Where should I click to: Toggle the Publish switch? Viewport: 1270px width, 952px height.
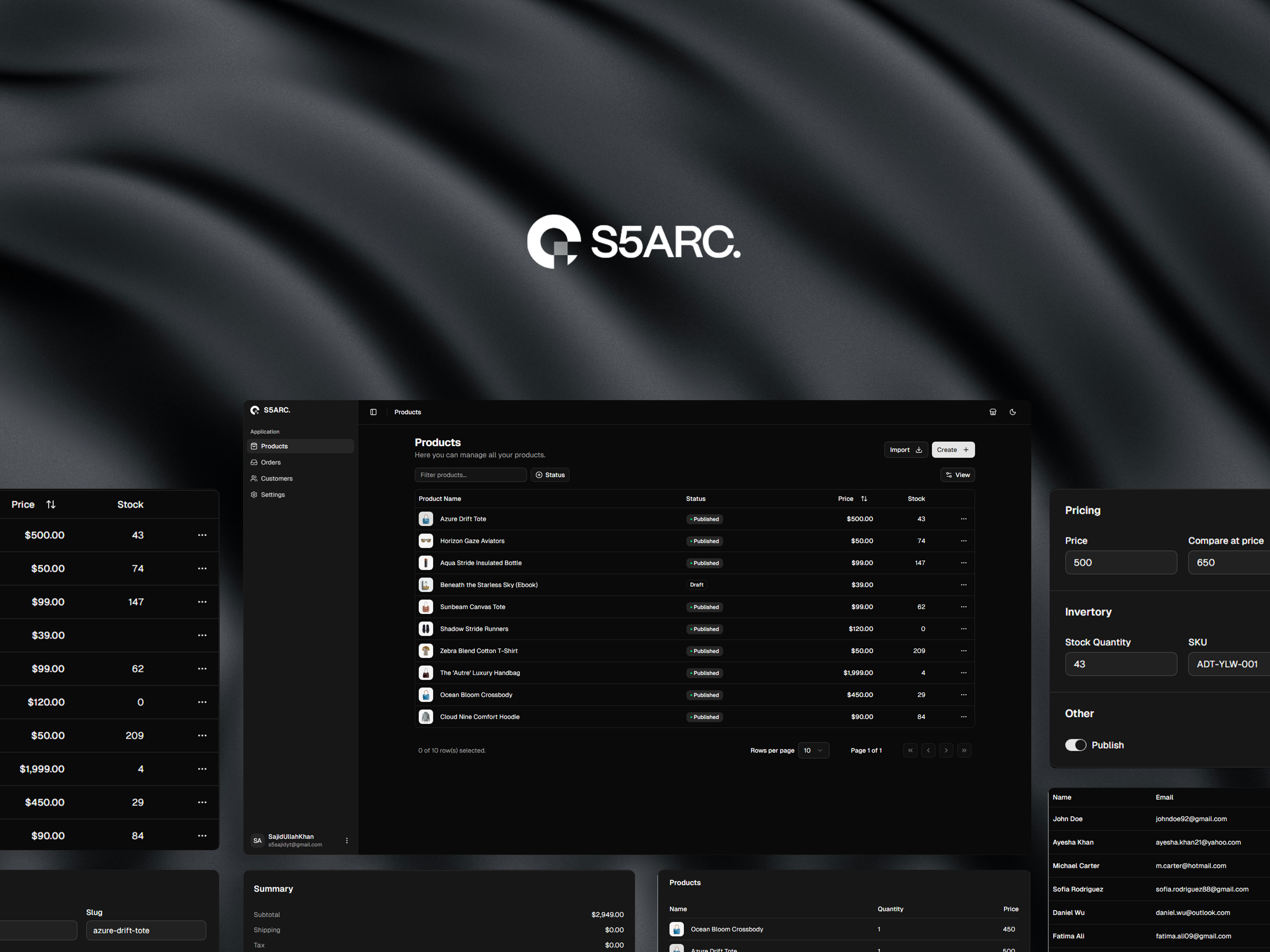(1075, 745)
